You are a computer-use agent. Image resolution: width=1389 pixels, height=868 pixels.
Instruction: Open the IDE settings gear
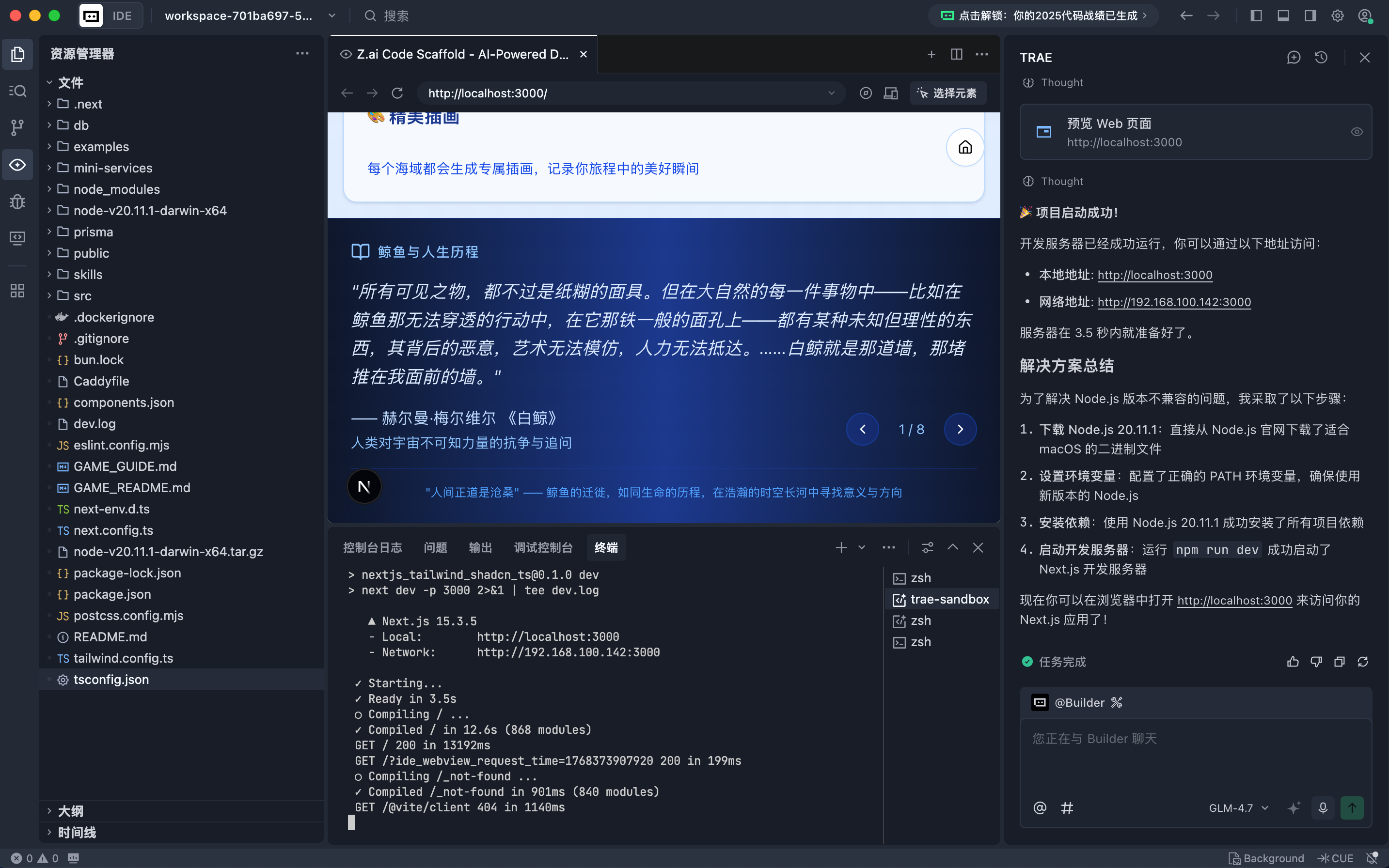[x=1337, y=15]
